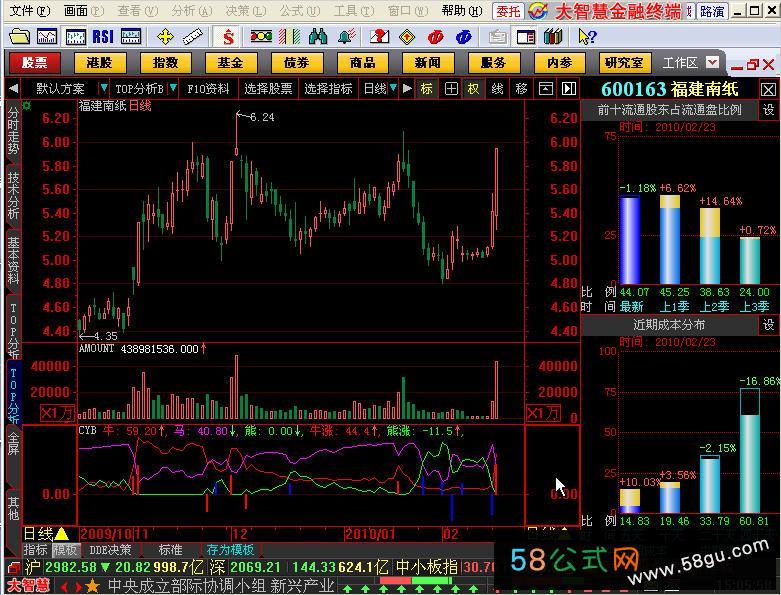Switch to the 新闻 tab
Viewport: 781px width, 595px height.
[x=428, y=63]
